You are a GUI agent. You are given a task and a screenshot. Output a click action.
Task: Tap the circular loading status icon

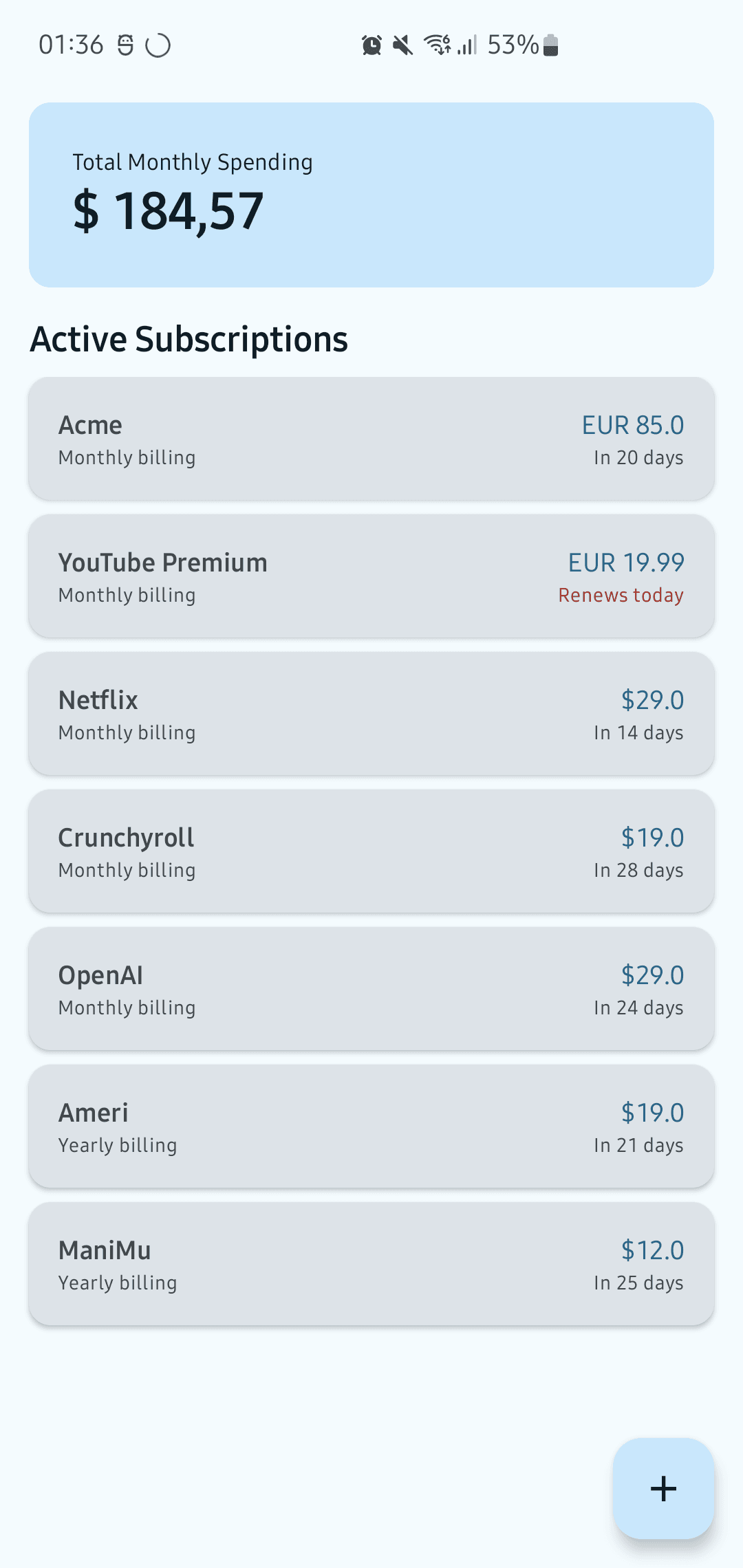(158, 45)
